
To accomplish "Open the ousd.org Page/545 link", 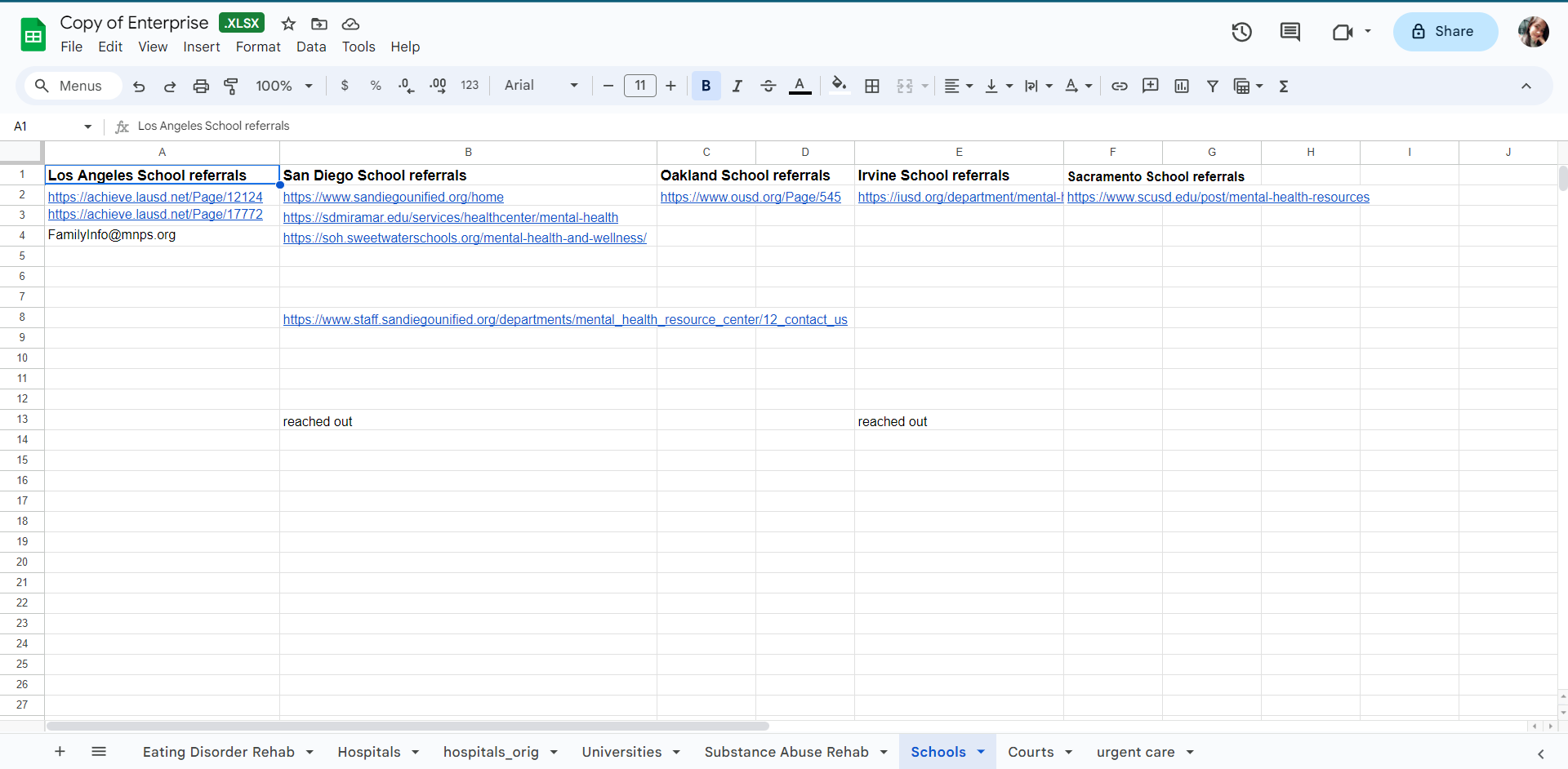I will (750, 197).
